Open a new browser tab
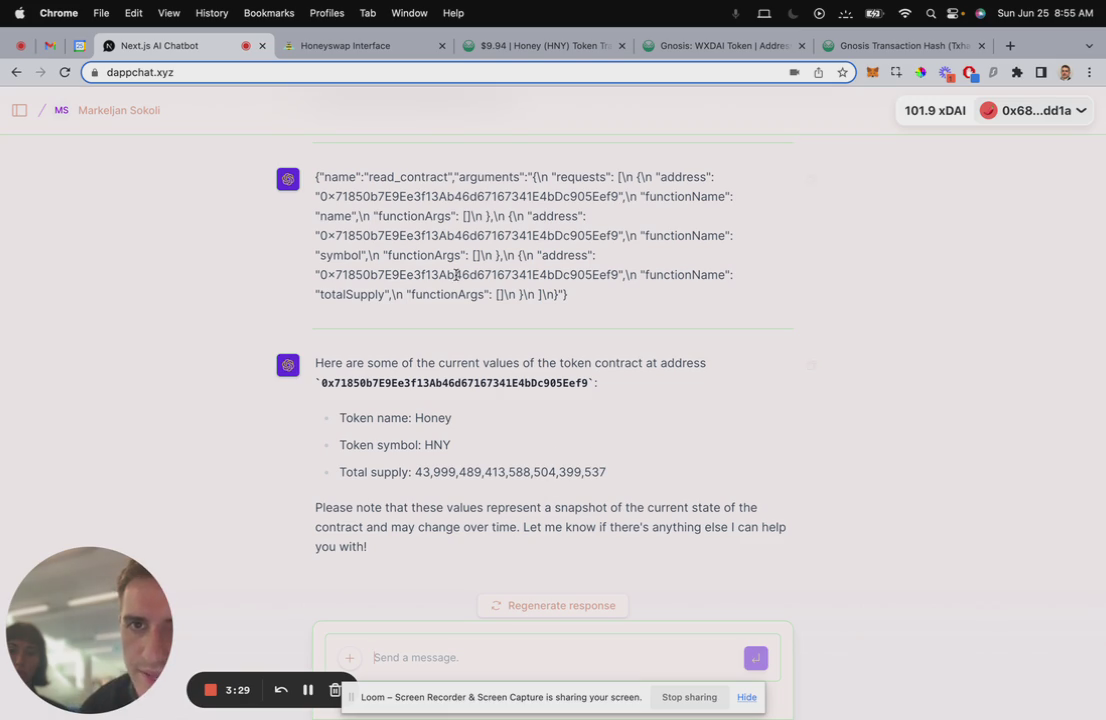 pyautogui.click(x=1010, y=46)
